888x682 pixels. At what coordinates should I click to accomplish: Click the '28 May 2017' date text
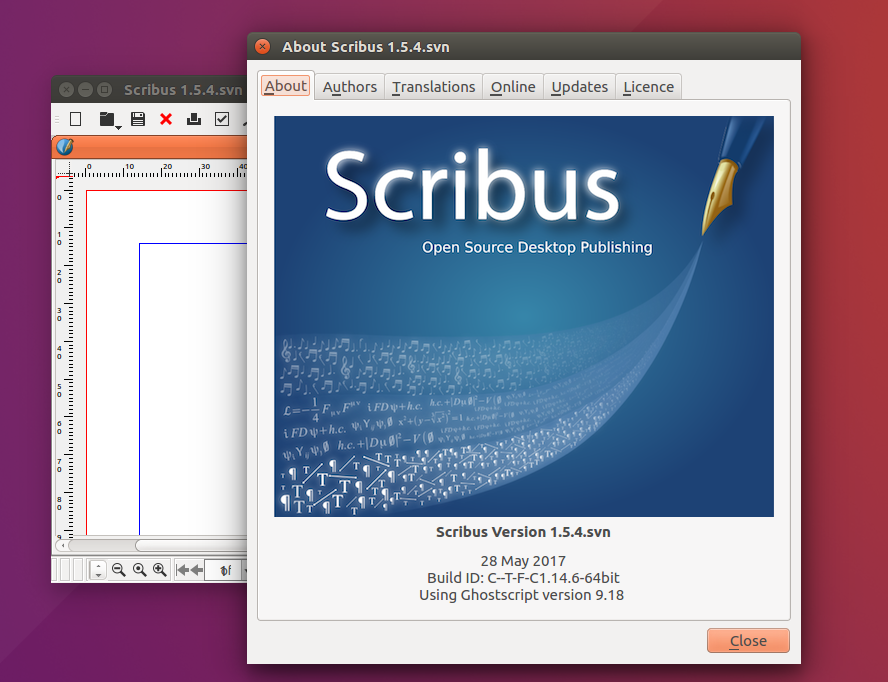point(523,561)
